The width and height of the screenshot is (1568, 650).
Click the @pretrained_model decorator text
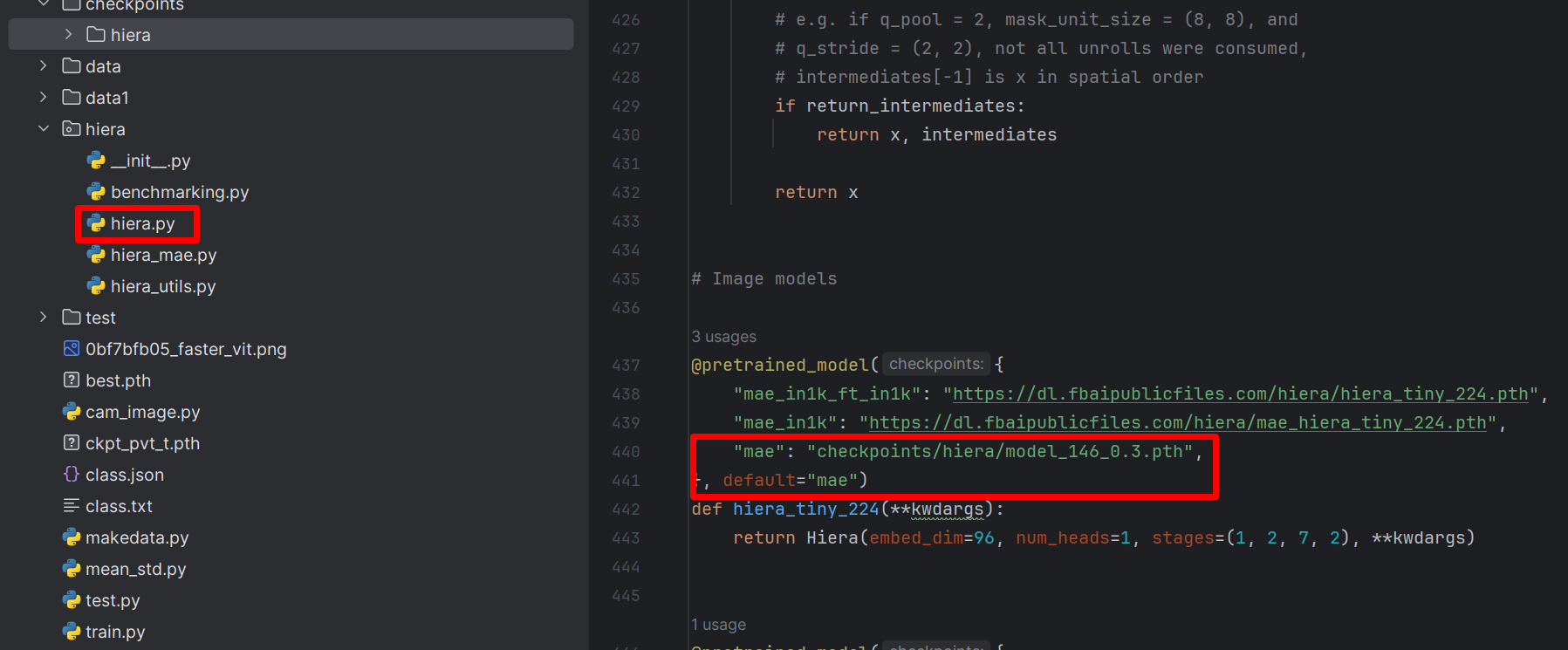coord(780,365)
